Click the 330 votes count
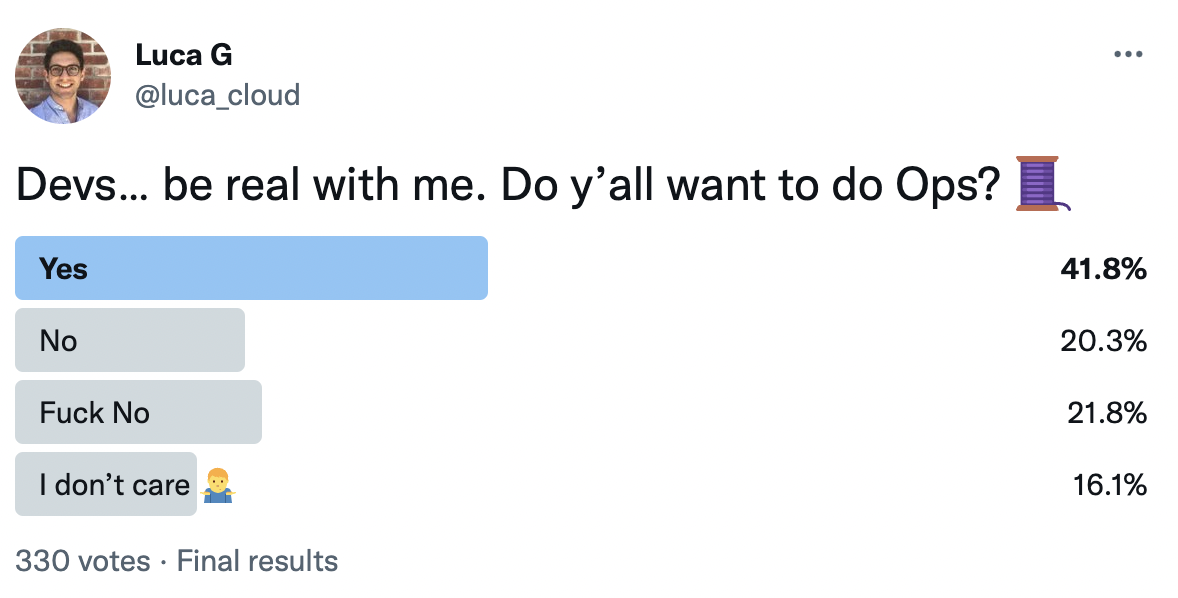Image resolution: width=1178 pixels, height=598 pixels. 83,561
